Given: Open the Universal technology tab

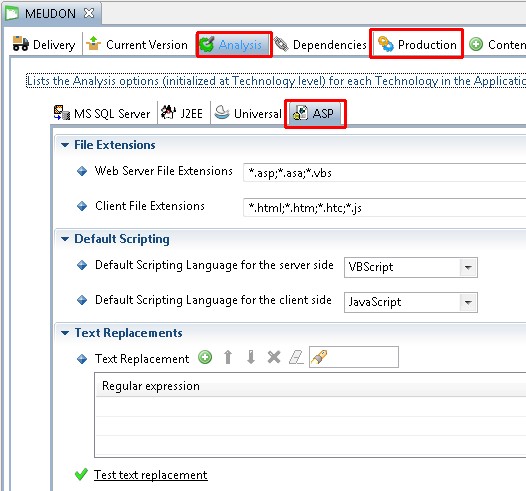Looking at the screenshot, I should click(248, 113).
